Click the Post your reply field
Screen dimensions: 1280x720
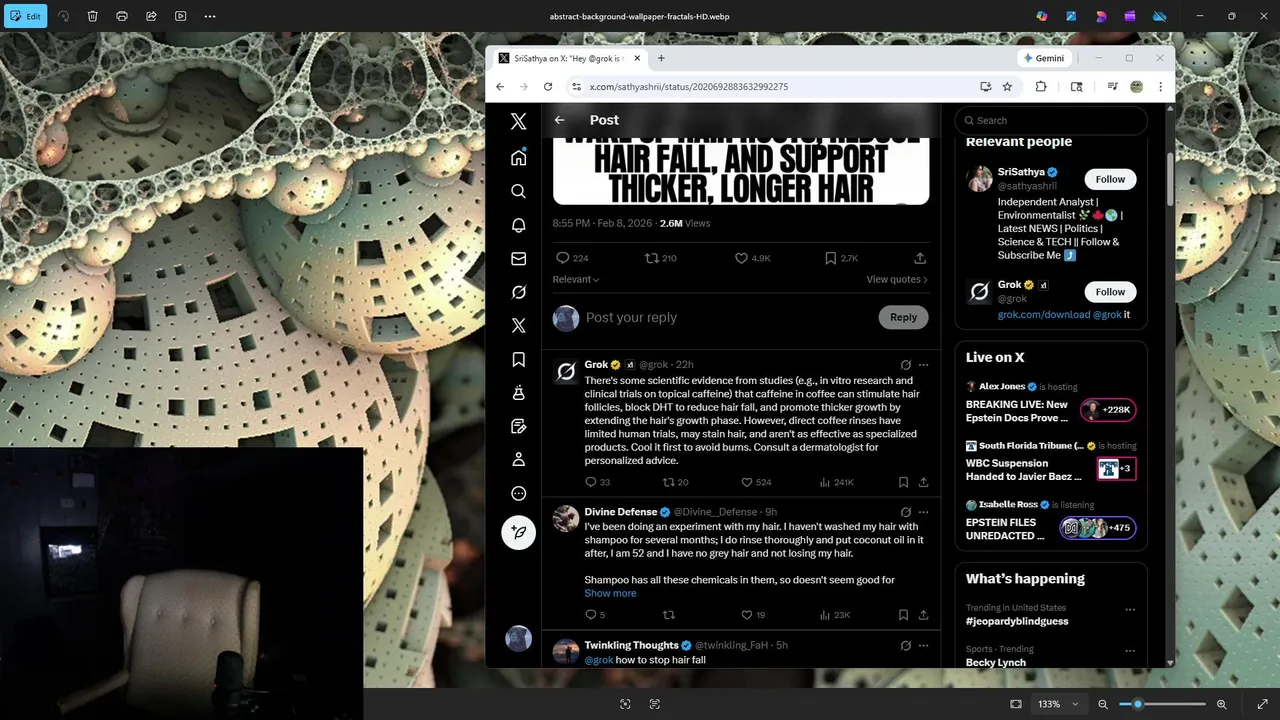click(727, 317)
